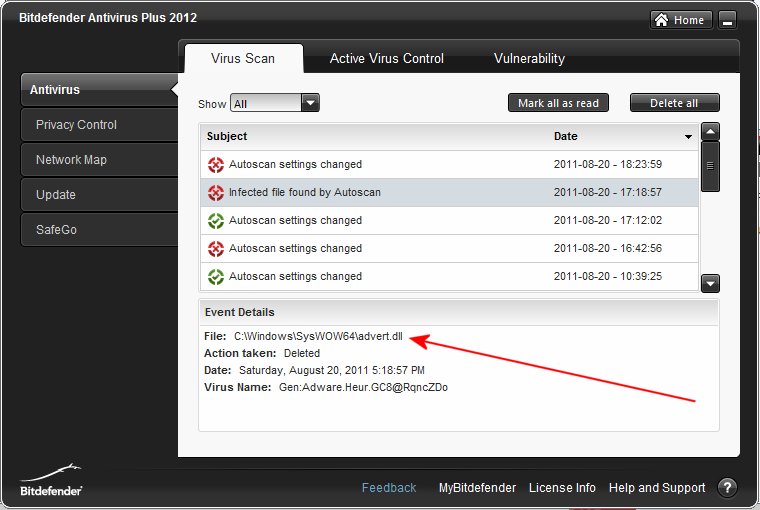The image size is (760, 510).
Task: Click green check icon of 10:39:25 event
Action: point(216,277)
